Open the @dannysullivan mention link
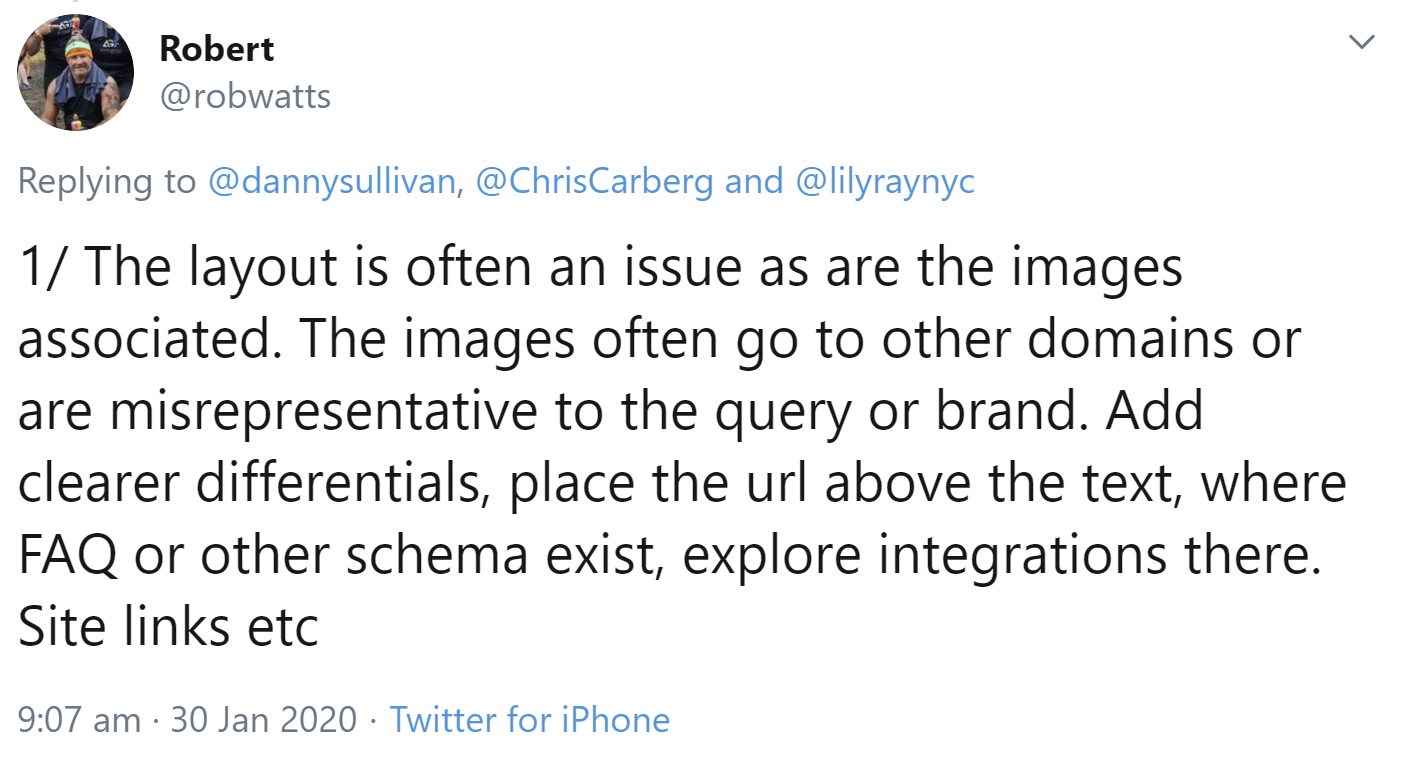This screenshot has height=762, width=1401. (330, 181)
